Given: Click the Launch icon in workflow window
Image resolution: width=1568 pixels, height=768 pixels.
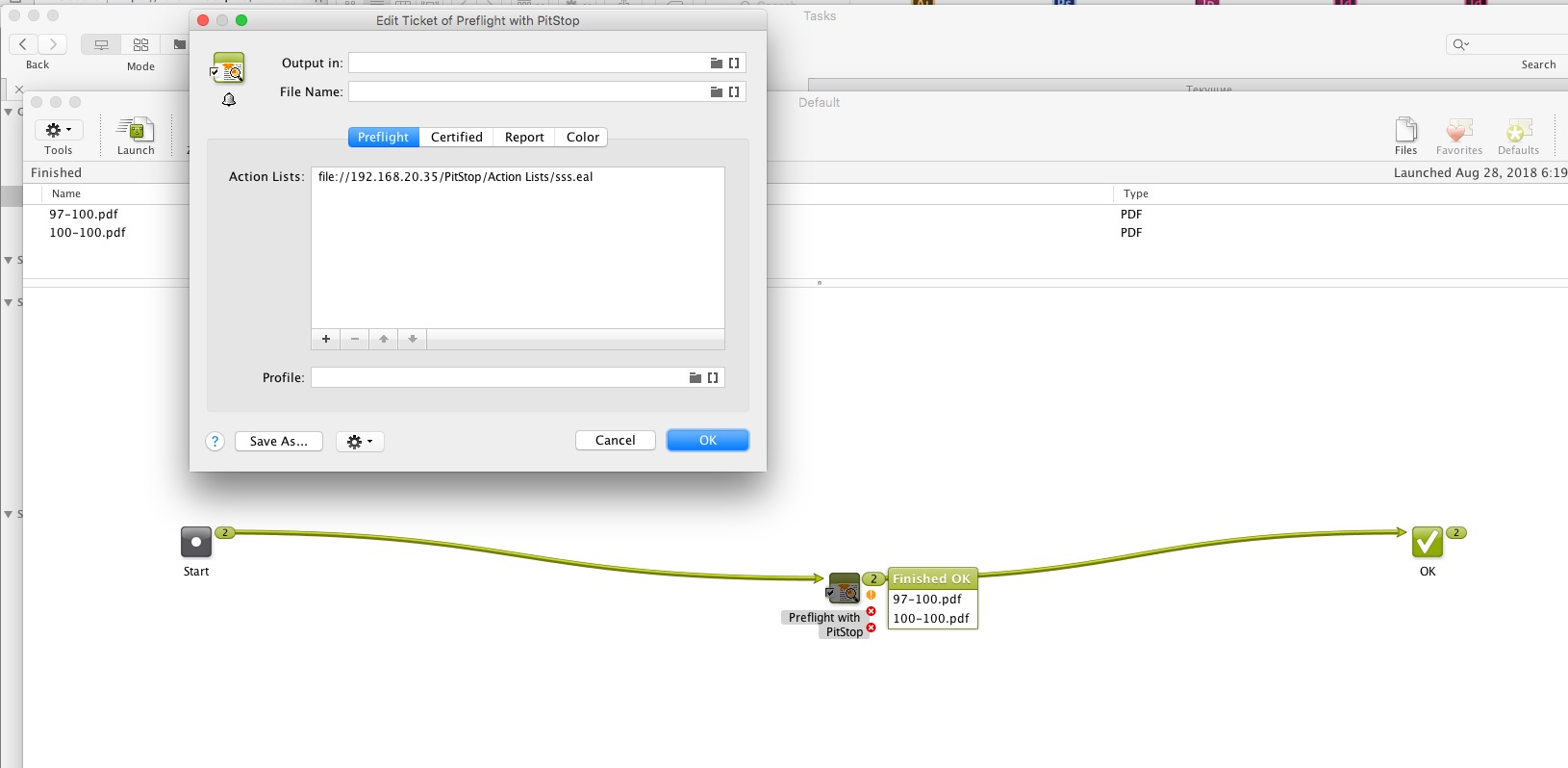Looking at the screenshot, I should pyautogui.click(x=136, y=129).
